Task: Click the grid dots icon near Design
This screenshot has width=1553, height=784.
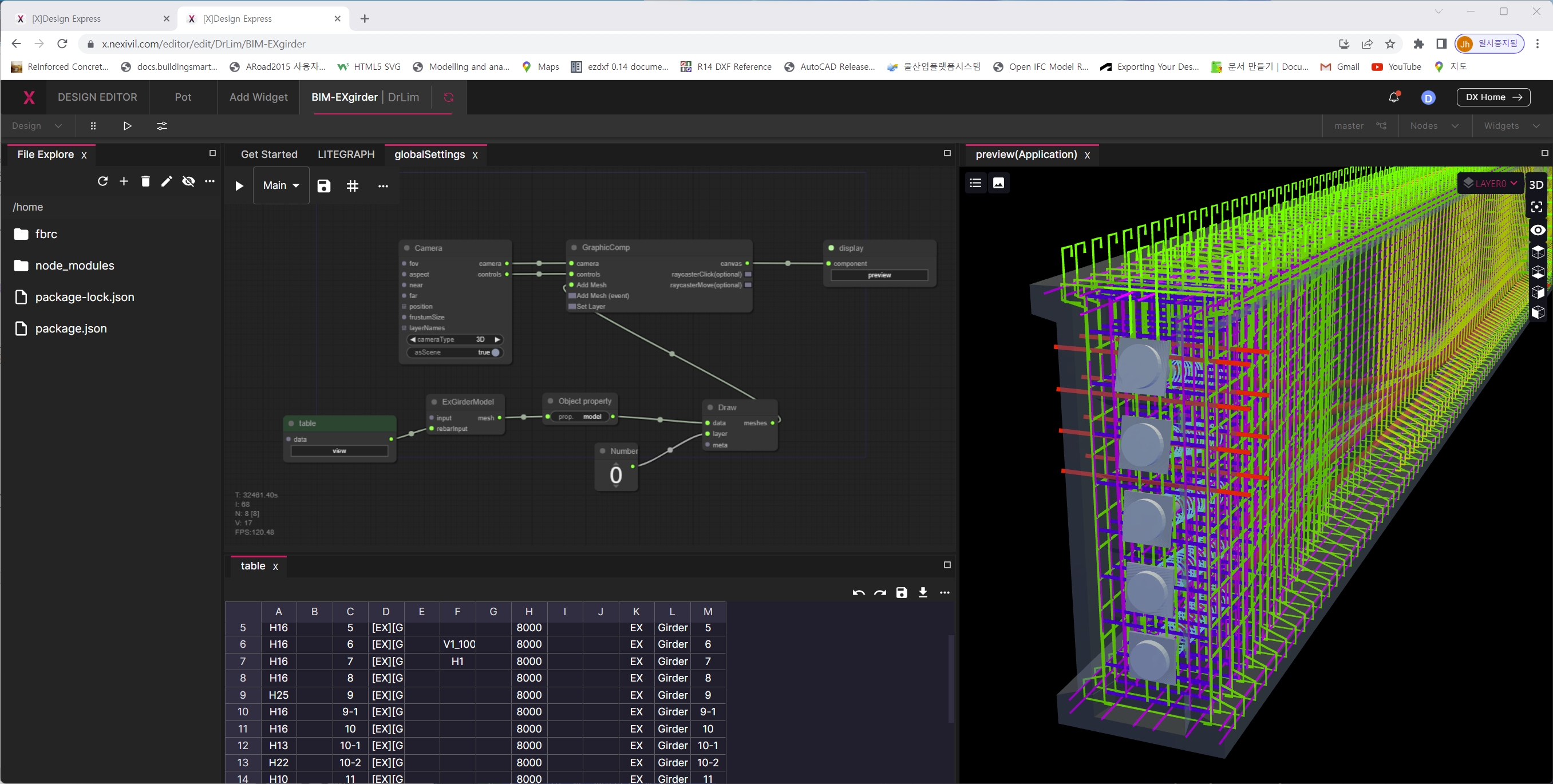Action: 93,126
